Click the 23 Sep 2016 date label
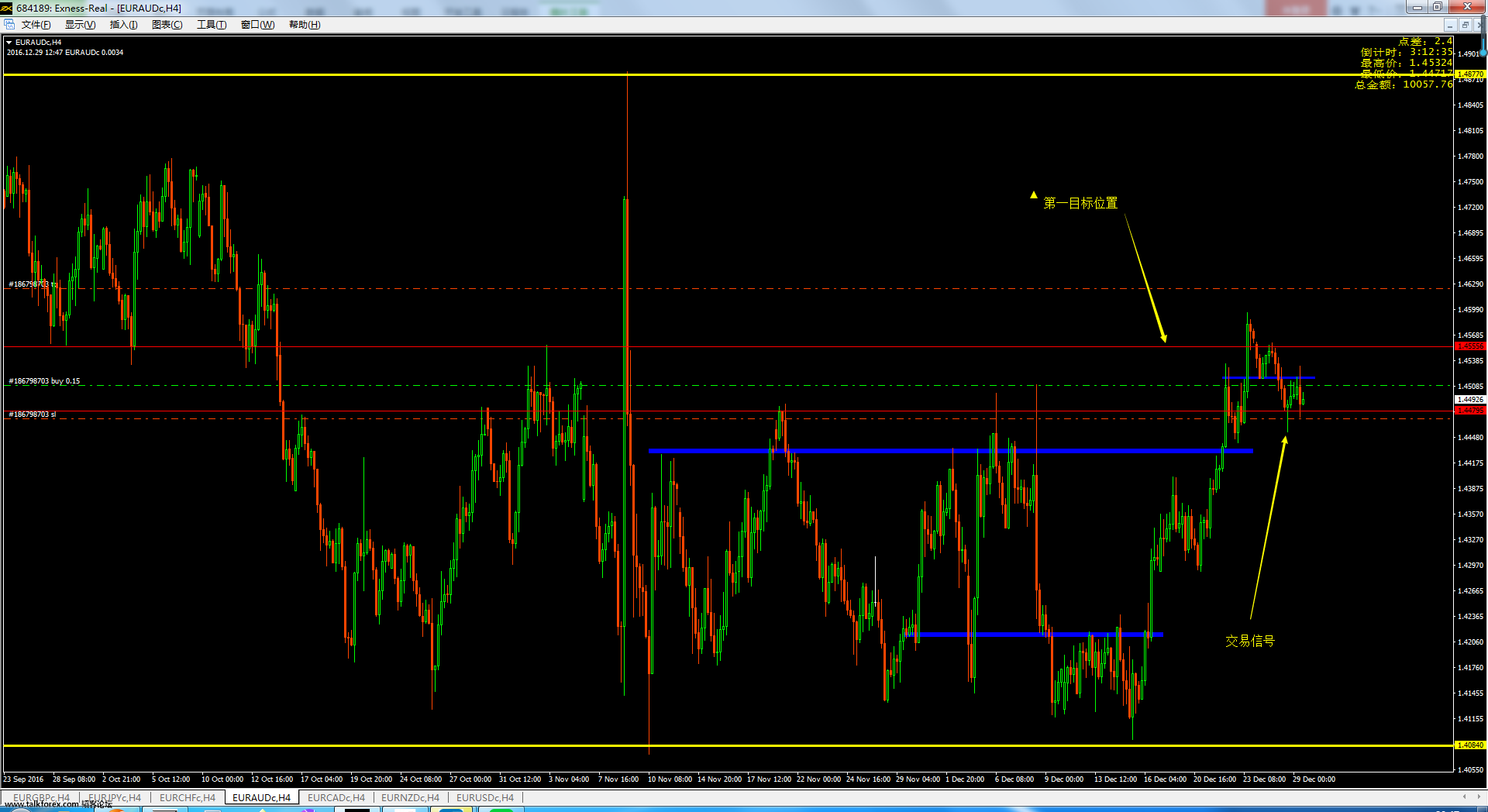The height and width of the screenshot is (812, 1488). tap(24, 779)
